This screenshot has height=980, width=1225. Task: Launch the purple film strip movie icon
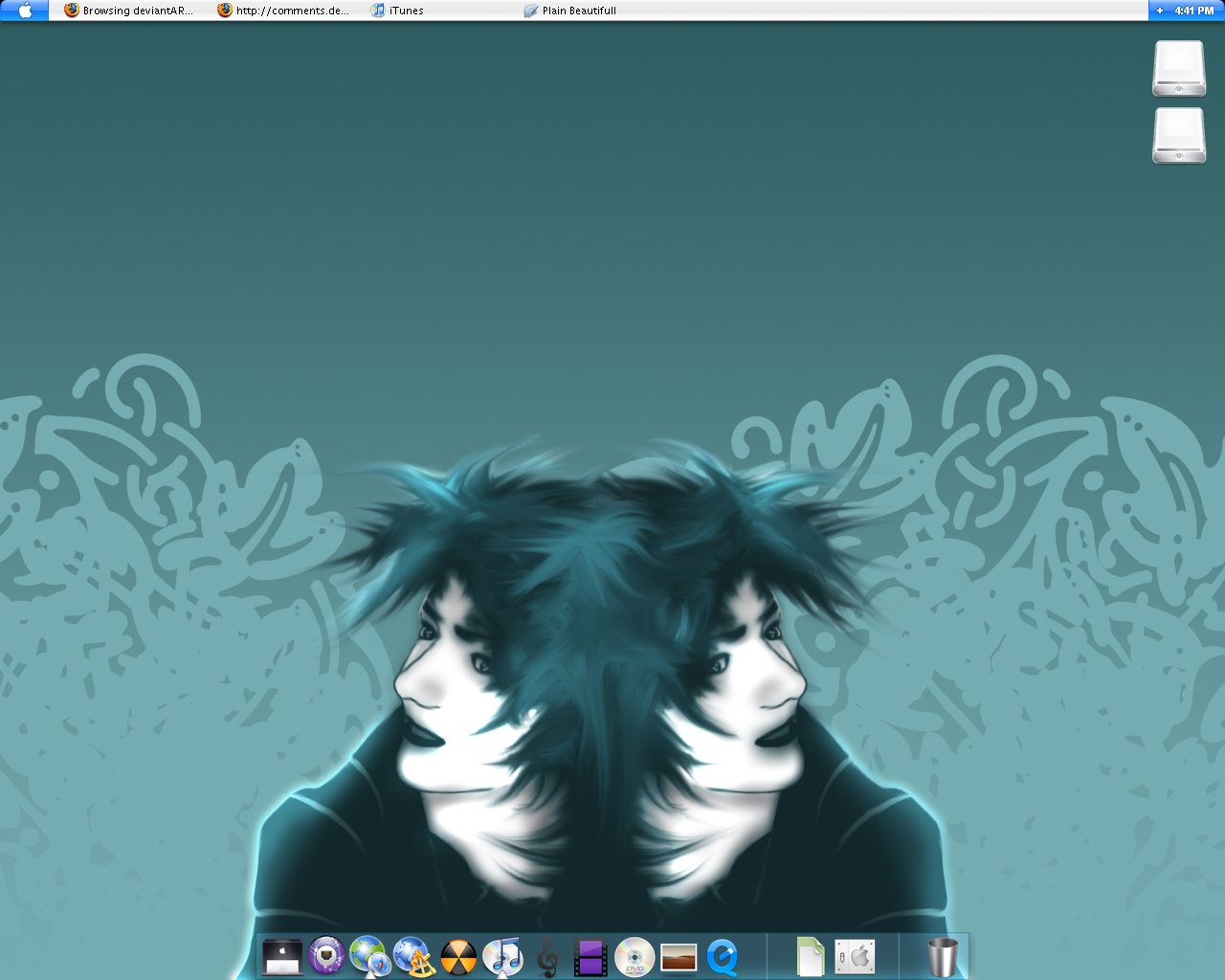590,956
